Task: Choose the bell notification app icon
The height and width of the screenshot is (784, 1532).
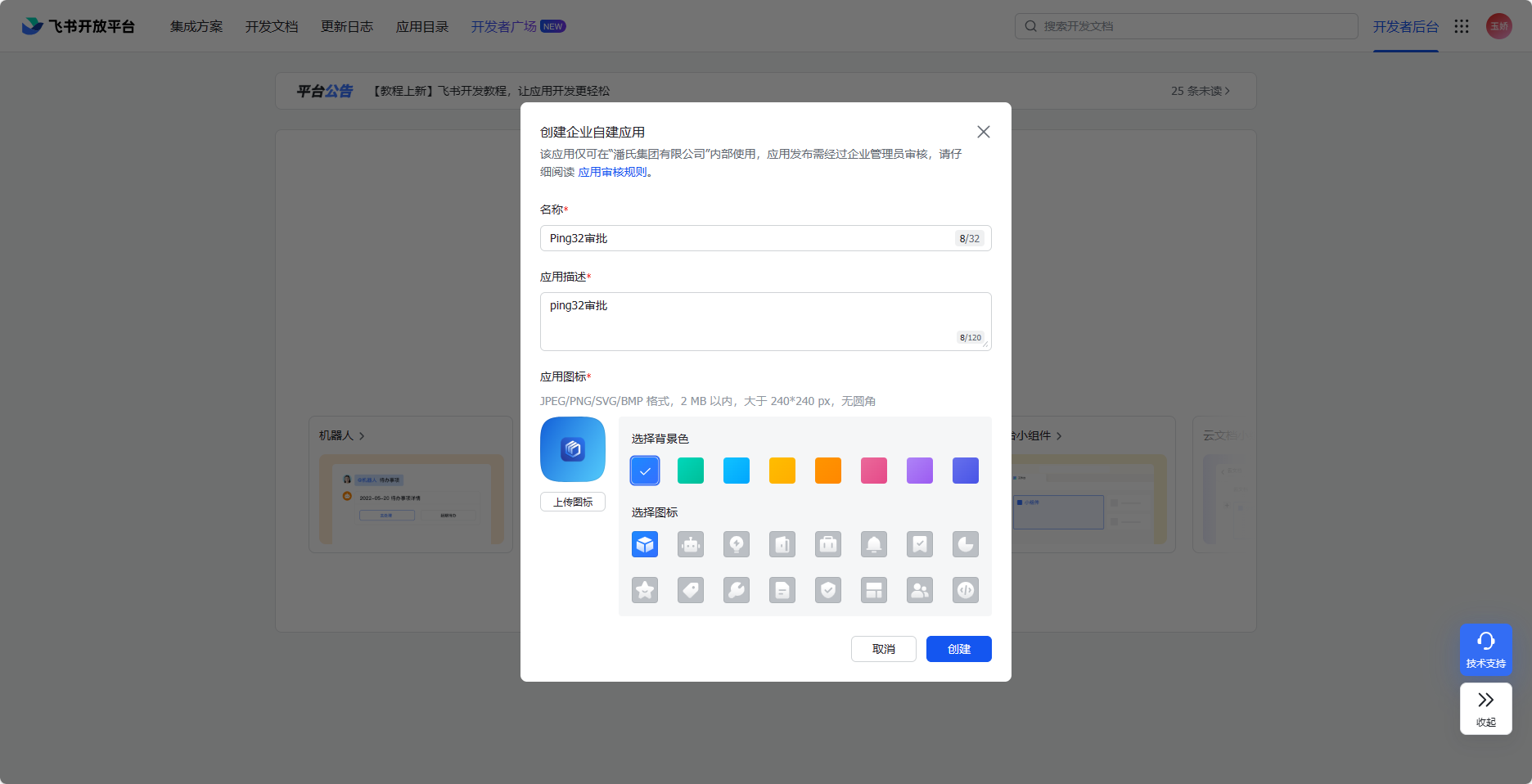Action: 874,544
